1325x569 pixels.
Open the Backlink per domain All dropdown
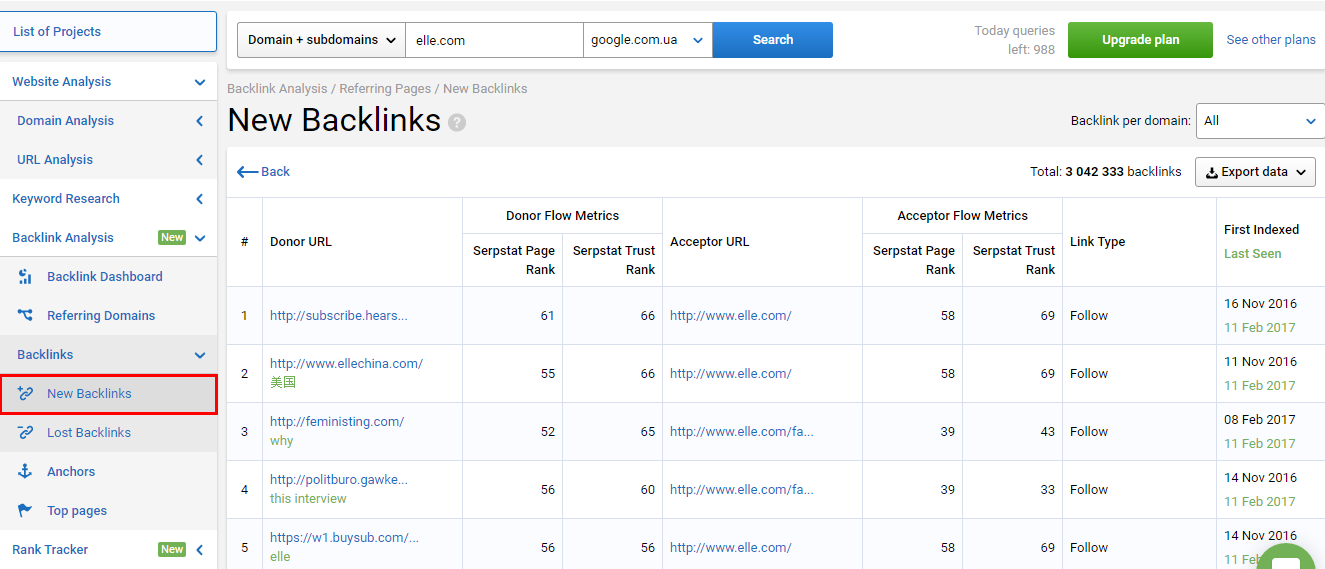point(1261,121)
